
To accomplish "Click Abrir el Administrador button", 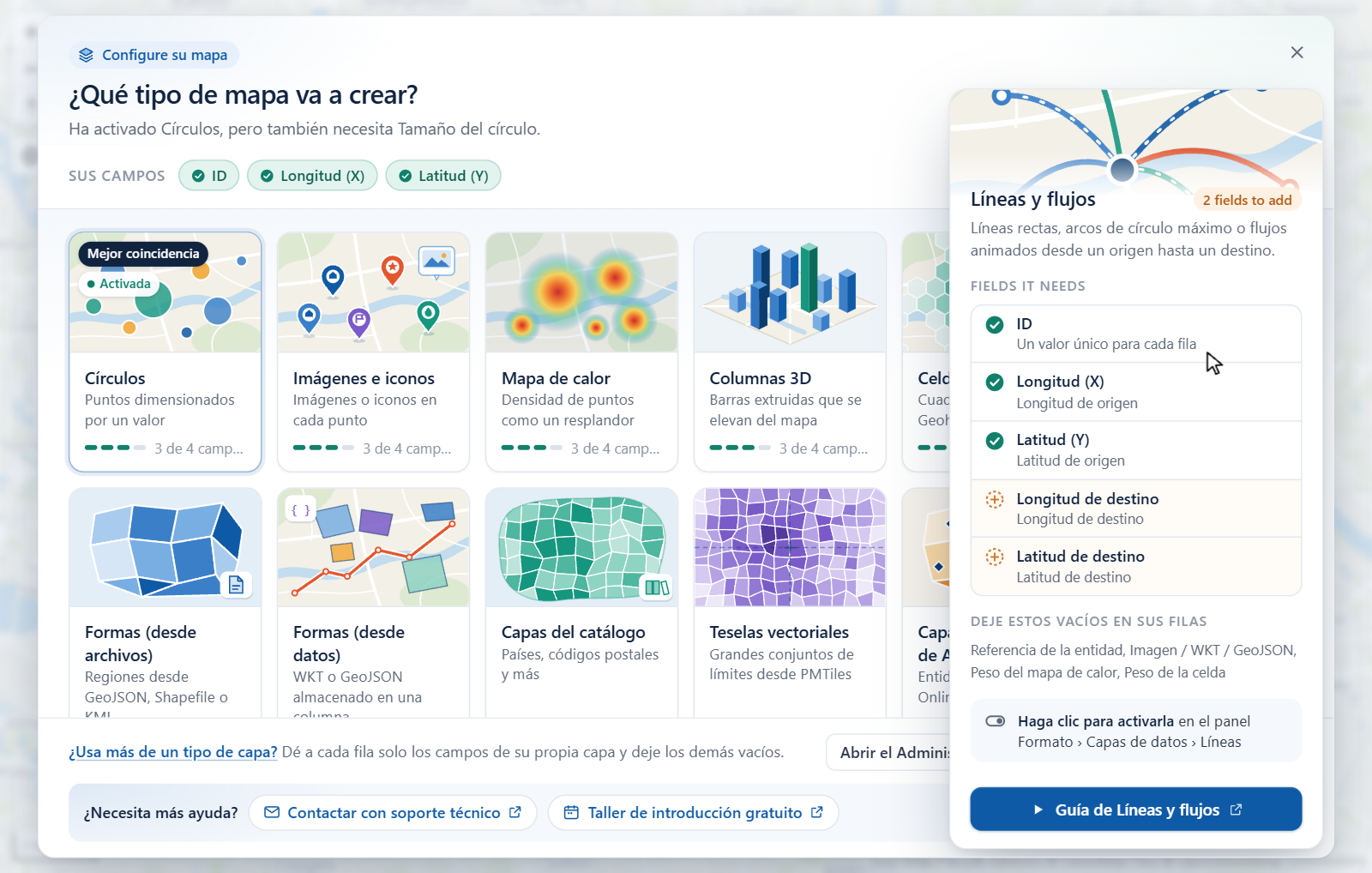I will (889, 752).
